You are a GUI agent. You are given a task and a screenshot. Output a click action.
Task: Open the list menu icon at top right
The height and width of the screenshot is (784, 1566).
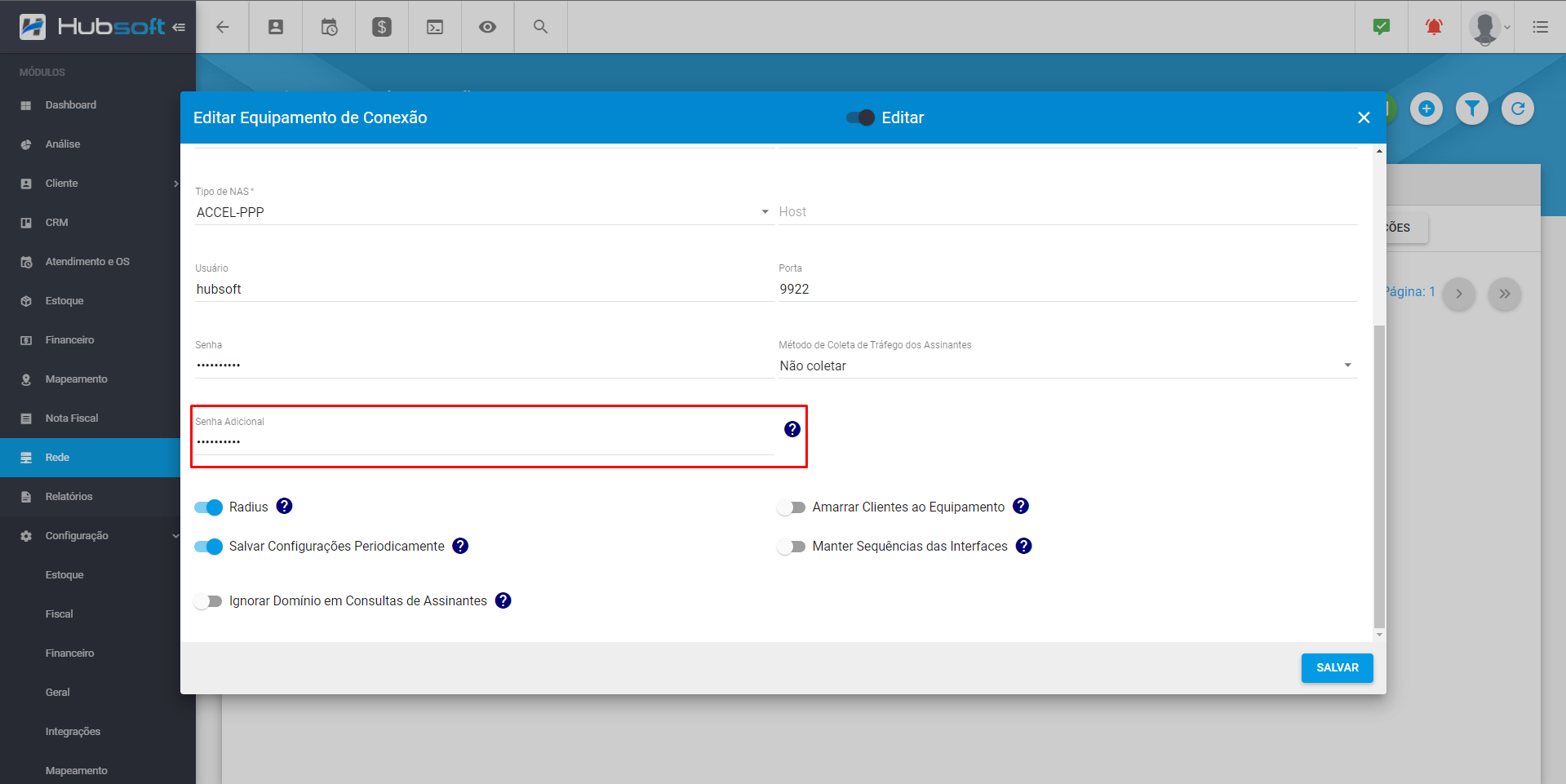1541,27
